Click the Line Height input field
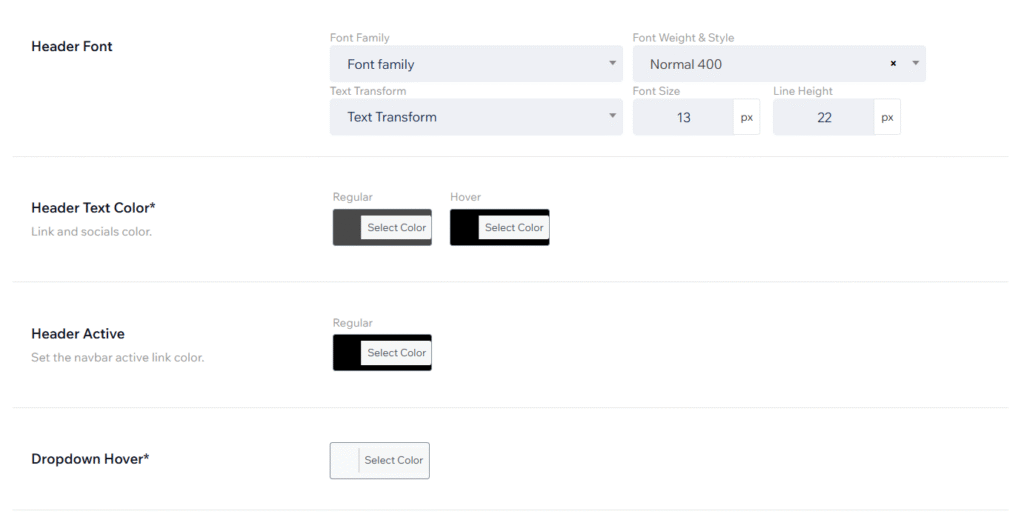Image resolution: width=1024 pixels, height=517 pixels. 823,117
